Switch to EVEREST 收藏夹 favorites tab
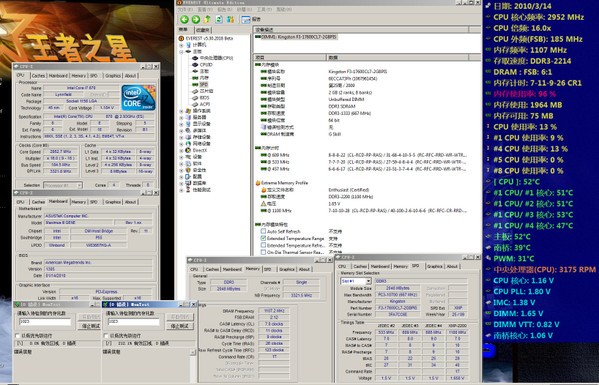Screen dimensions: 599x385 [202, 30]
